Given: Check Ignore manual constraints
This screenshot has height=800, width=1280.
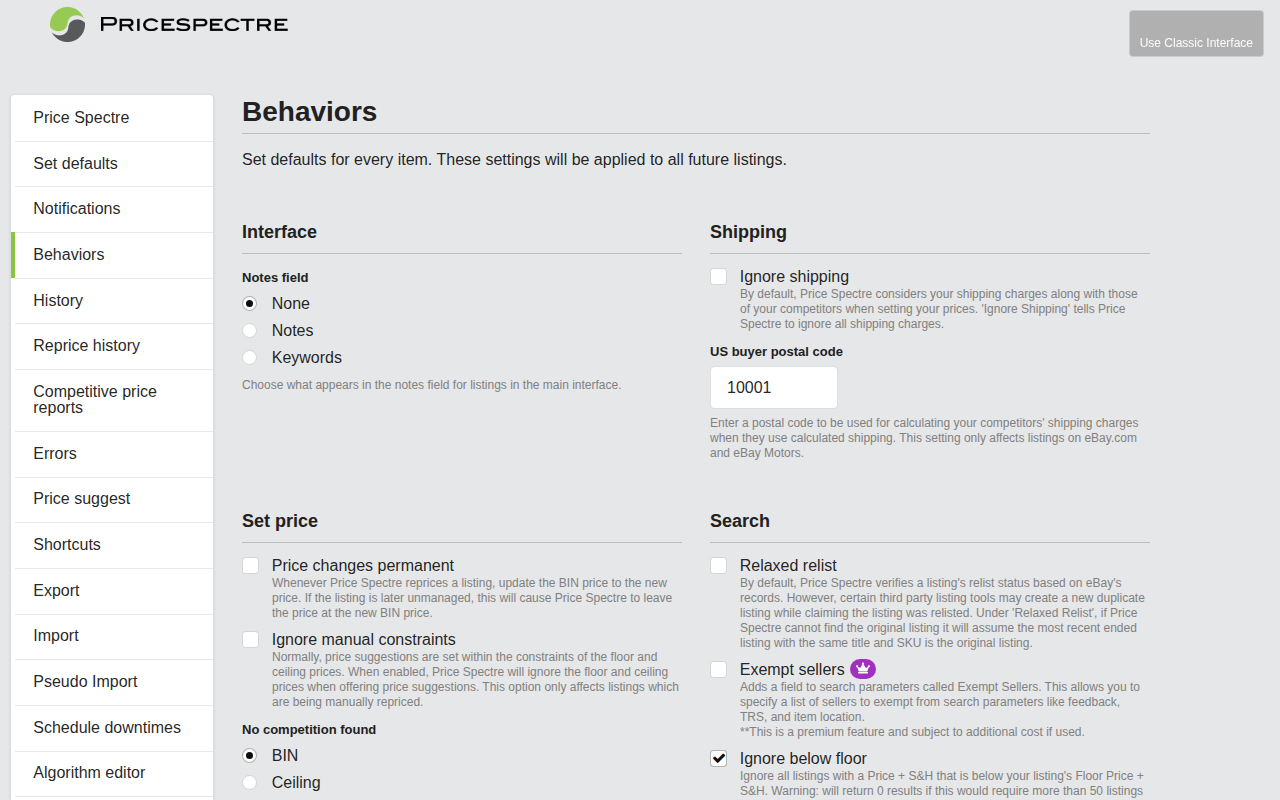Looking at the screenshot, I should tap(250, 639).
